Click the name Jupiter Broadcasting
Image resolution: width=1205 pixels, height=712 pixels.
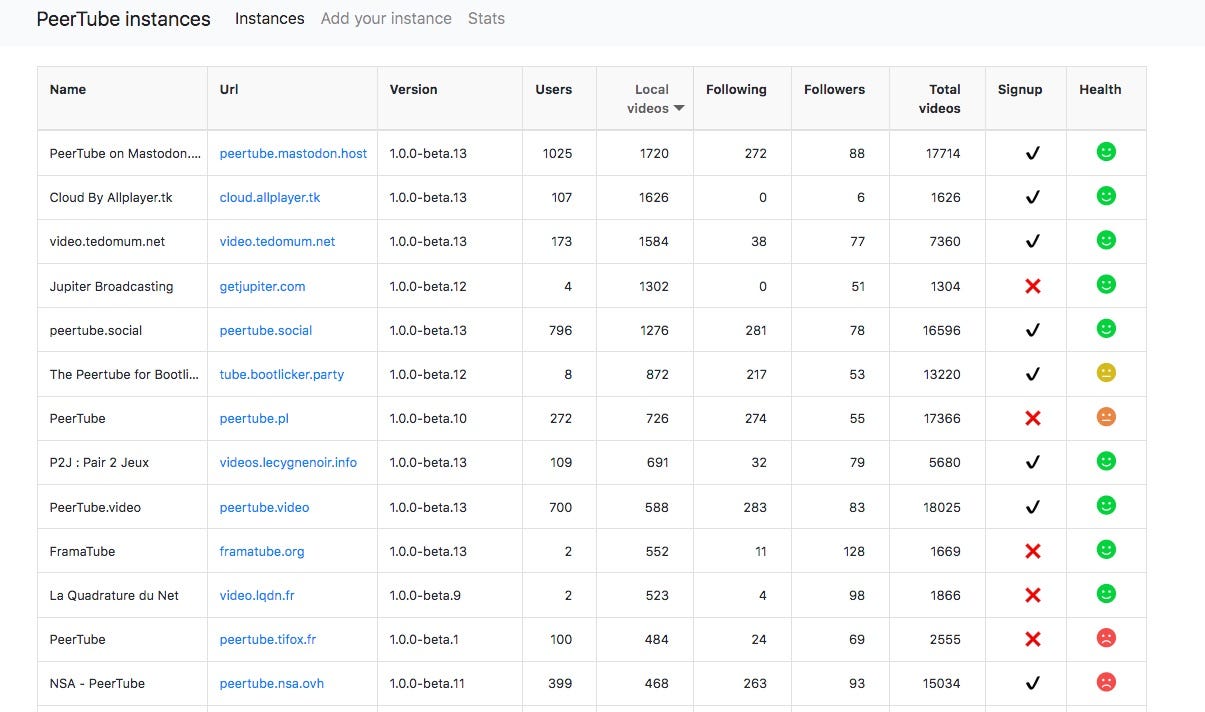(111, 286)
